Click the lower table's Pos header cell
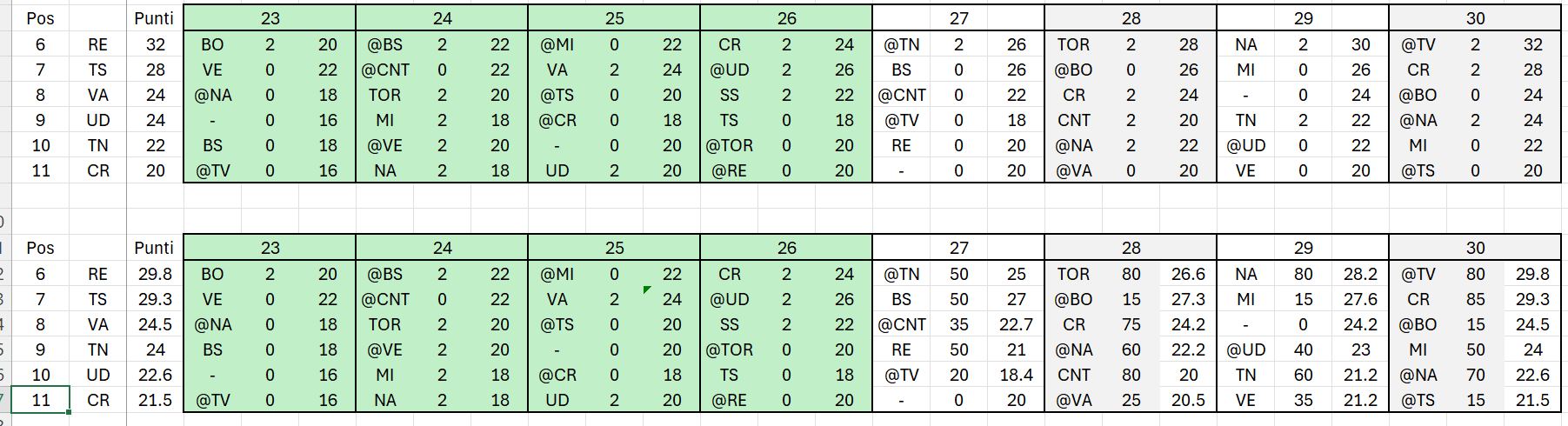 coord(40,248)
